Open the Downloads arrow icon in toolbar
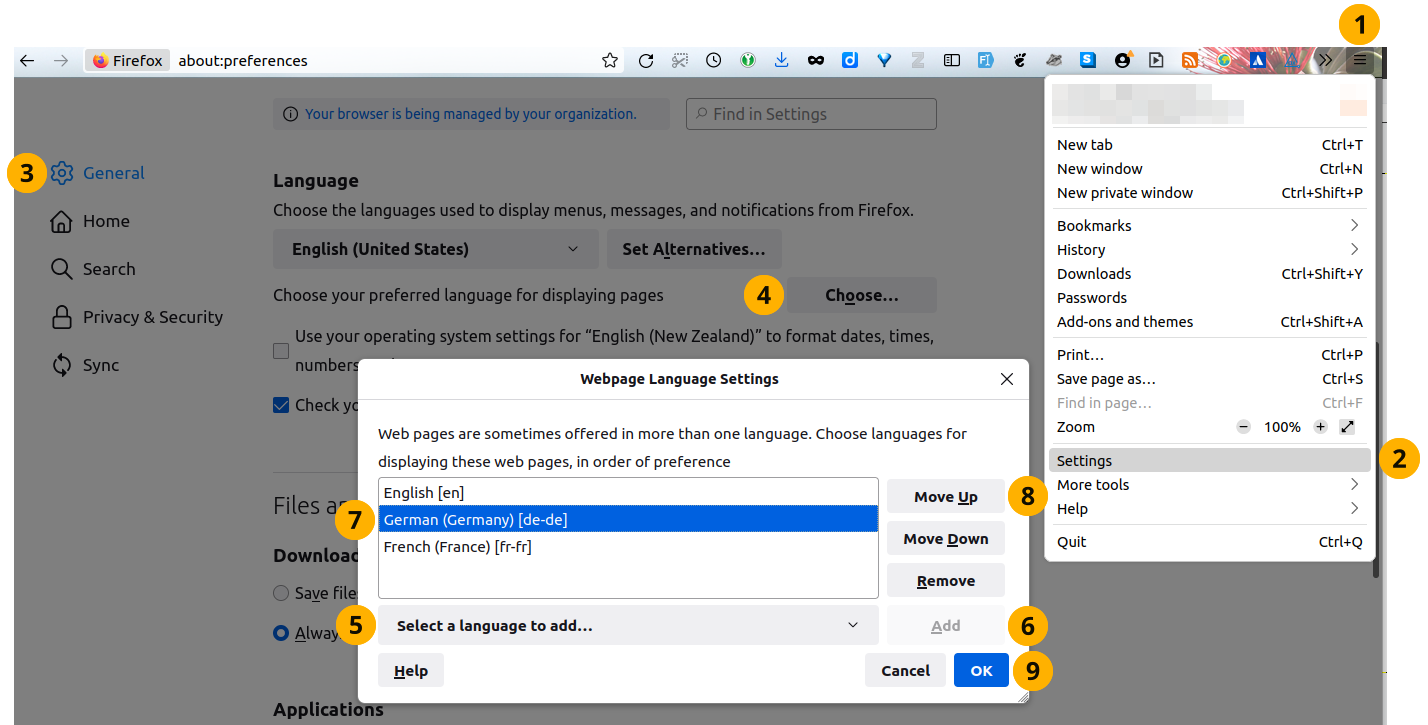Viewport: 1428px width, 725px height. (782, 61)
